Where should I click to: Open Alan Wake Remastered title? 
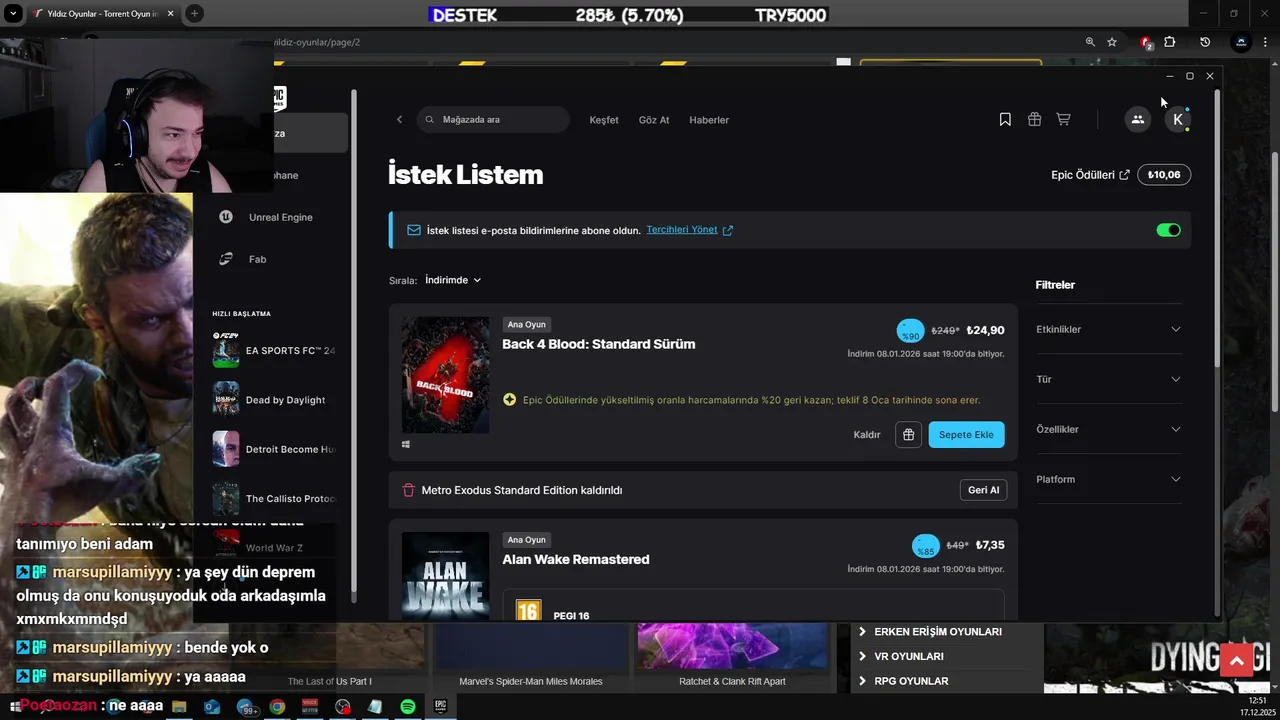[576, 559]
